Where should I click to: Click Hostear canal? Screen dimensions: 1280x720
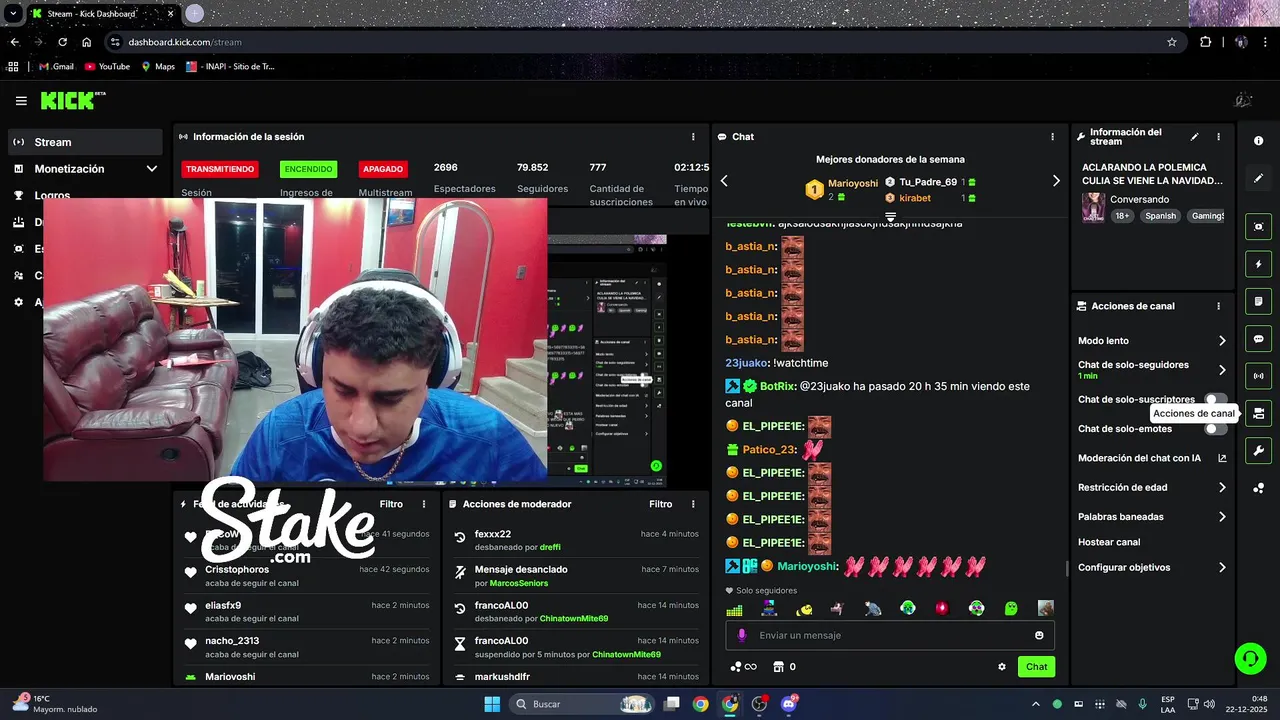pos(1109,542)
